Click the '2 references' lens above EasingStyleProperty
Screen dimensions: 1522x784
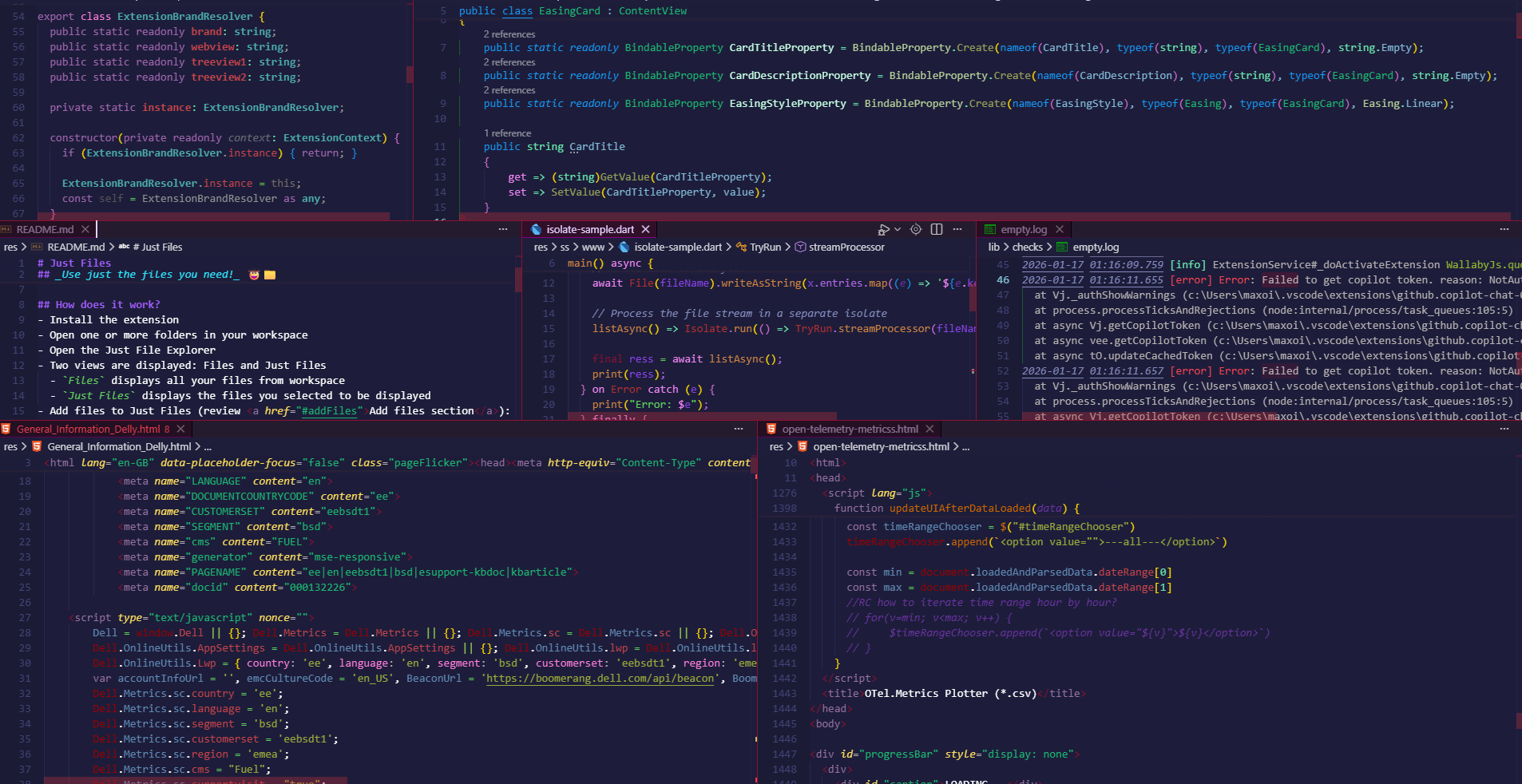[x=509, y=90]
